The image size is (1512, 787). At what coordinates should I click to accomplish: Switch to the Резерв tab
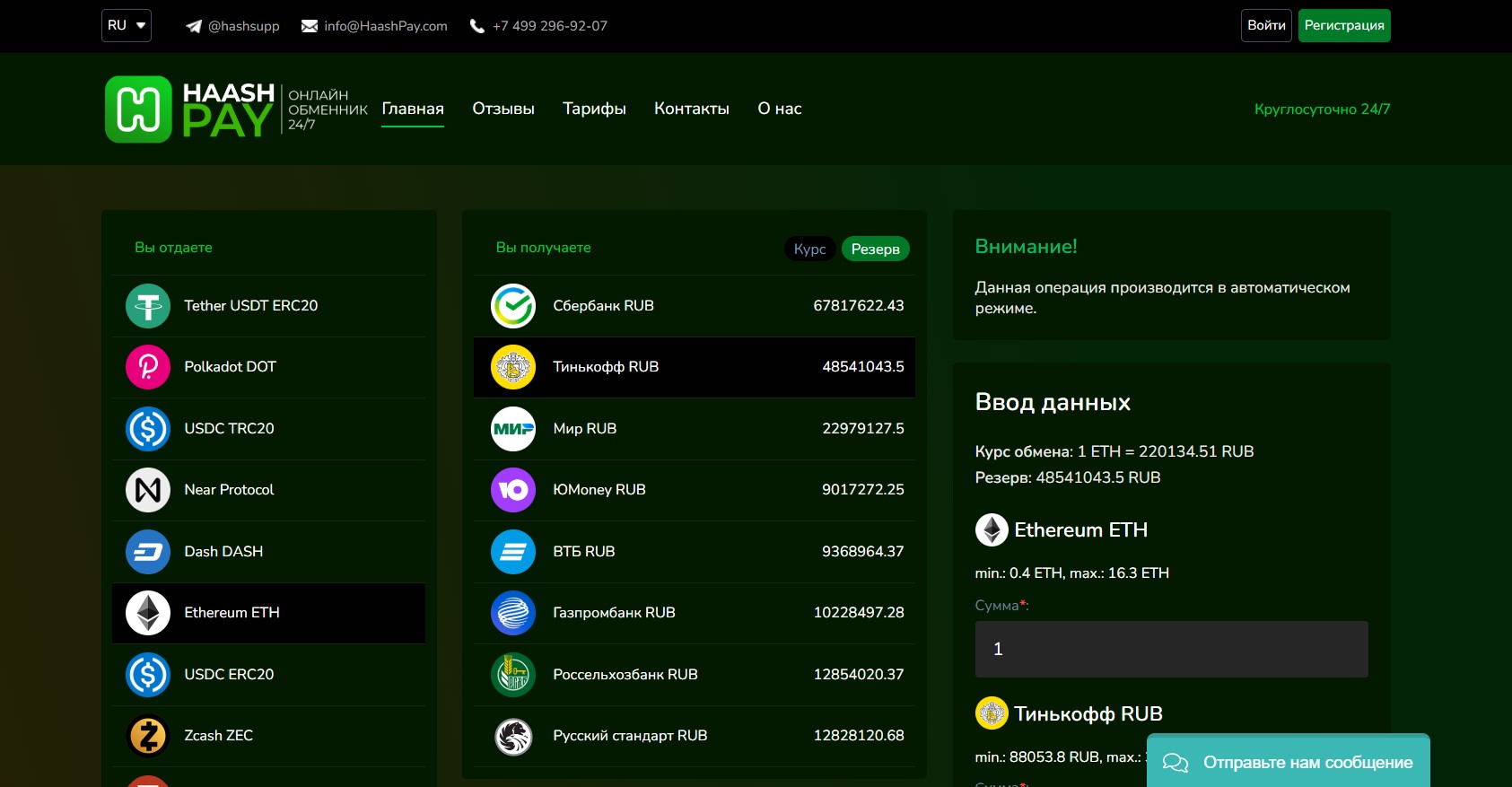(876, 249)
